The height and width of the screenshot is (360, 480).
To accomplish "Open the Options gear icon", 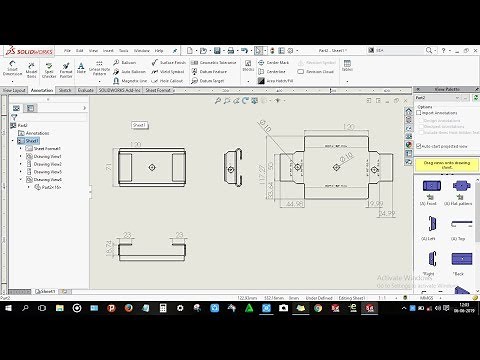I will tap(290, 51).
